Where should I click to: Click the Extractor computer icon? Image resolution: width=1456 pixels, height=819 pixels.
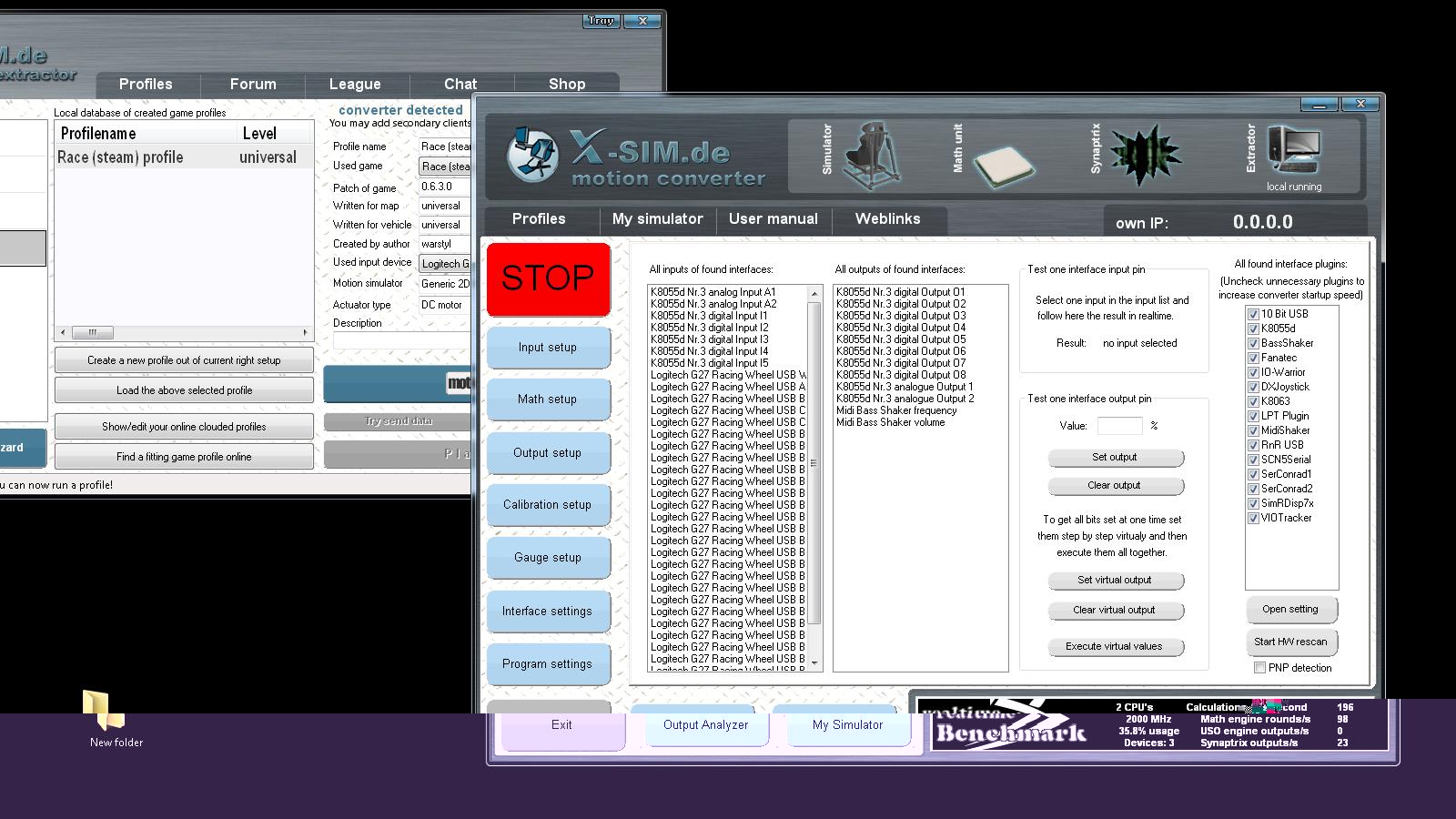pyautogui.click(x=1293, y=150)
